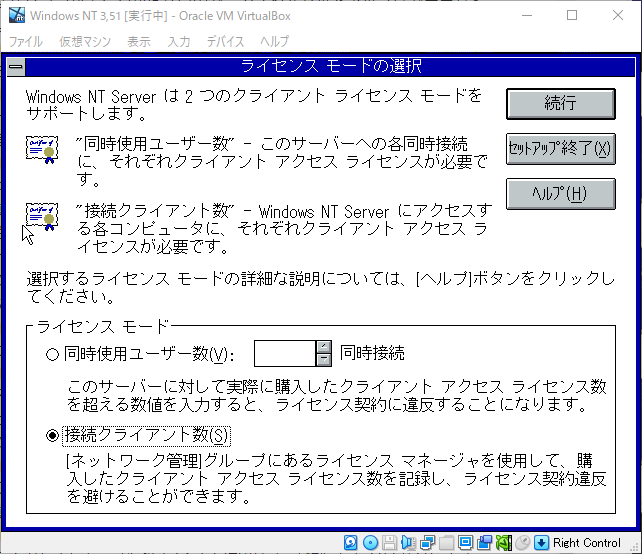
Task: Click the hard disk activity icon
Action: coord(350,543)
